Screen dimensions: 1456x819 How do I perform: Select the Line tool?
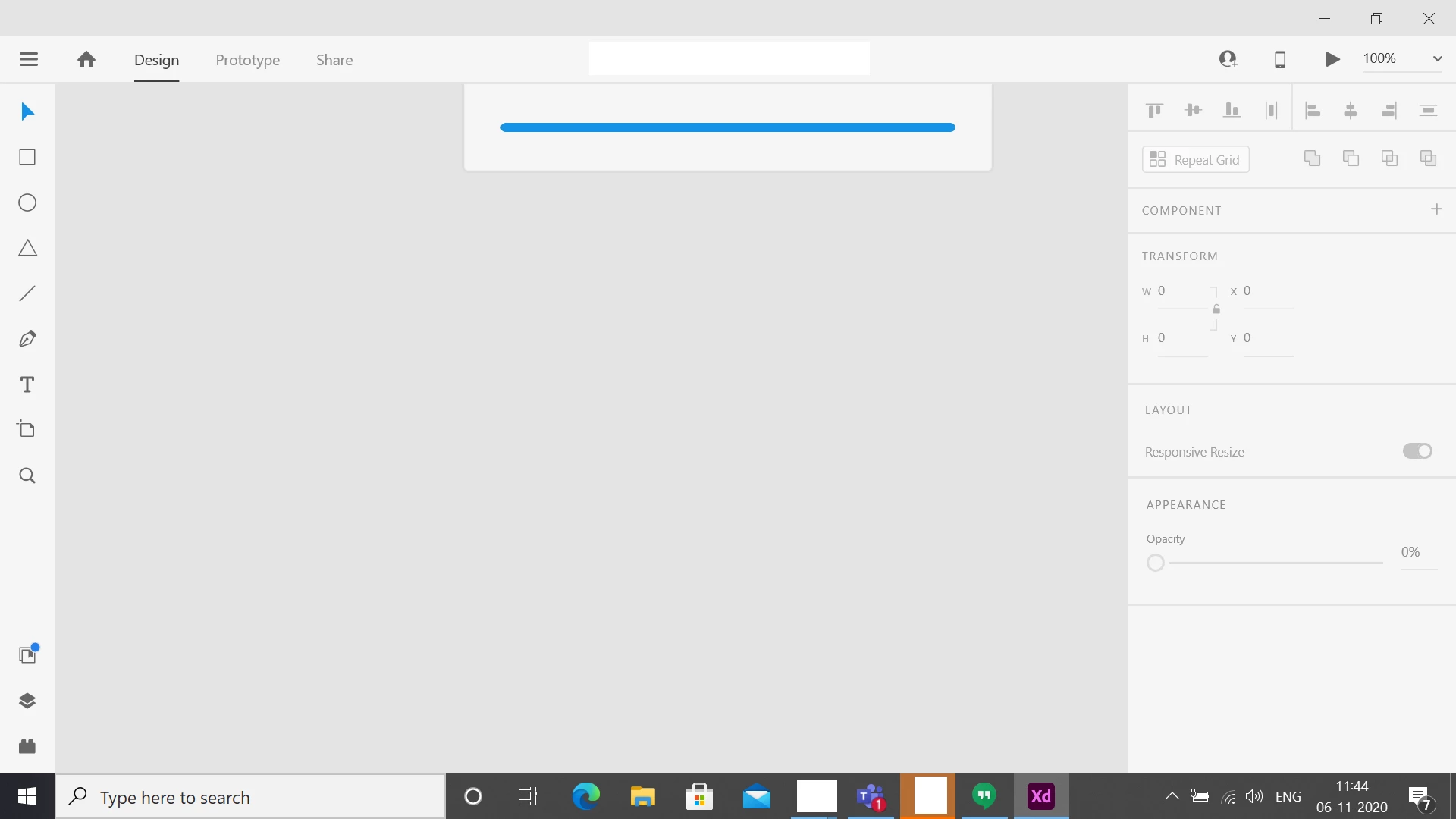click(27, 293)
